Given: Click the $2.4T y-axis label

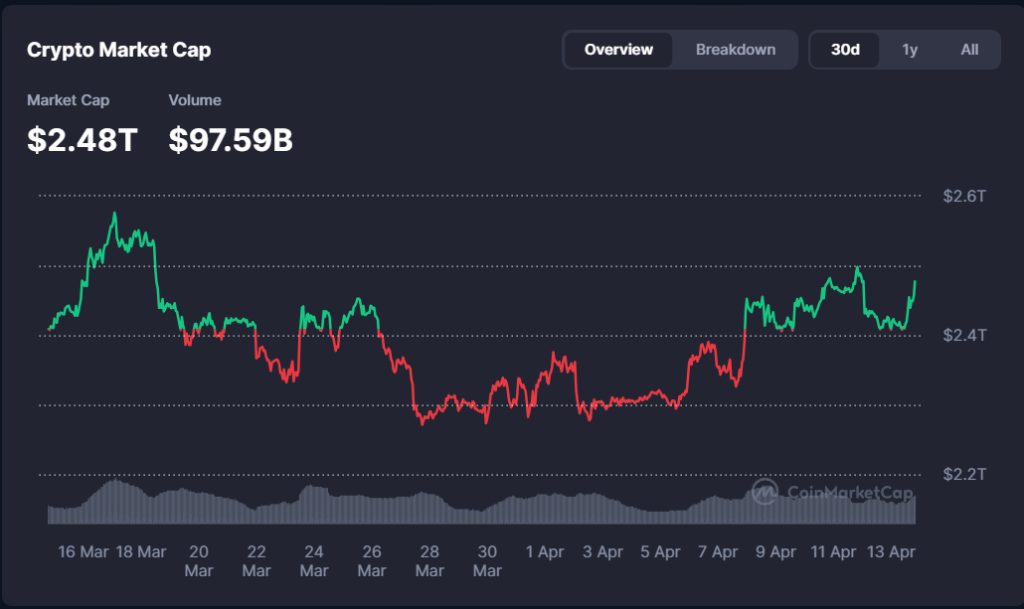Looking at the screenshot, I should coord(964,335).
